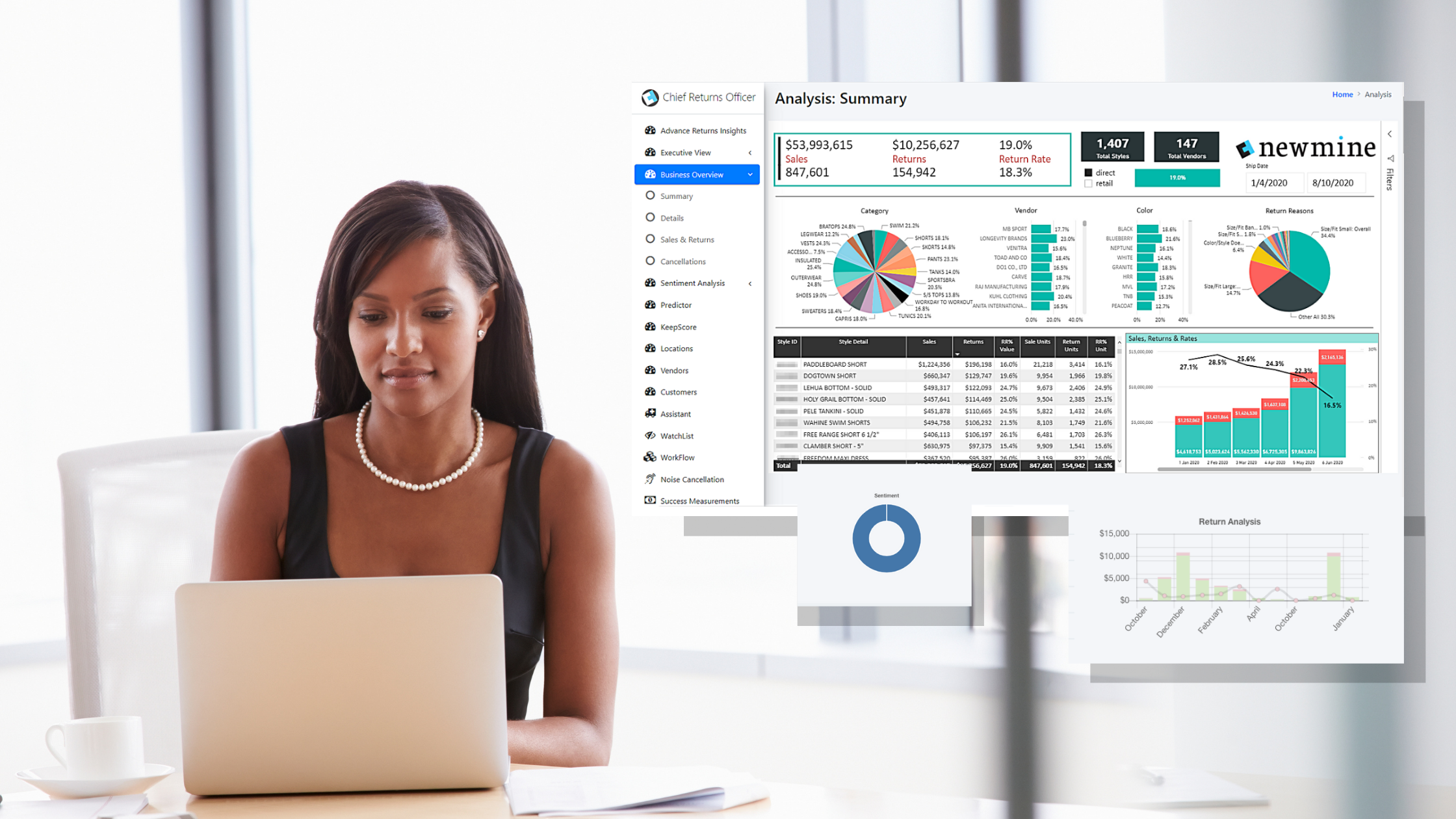Click the WorkFlow icon
Image resolution: width=1456 pixels, height=819 pixels.
pos(650,457)
